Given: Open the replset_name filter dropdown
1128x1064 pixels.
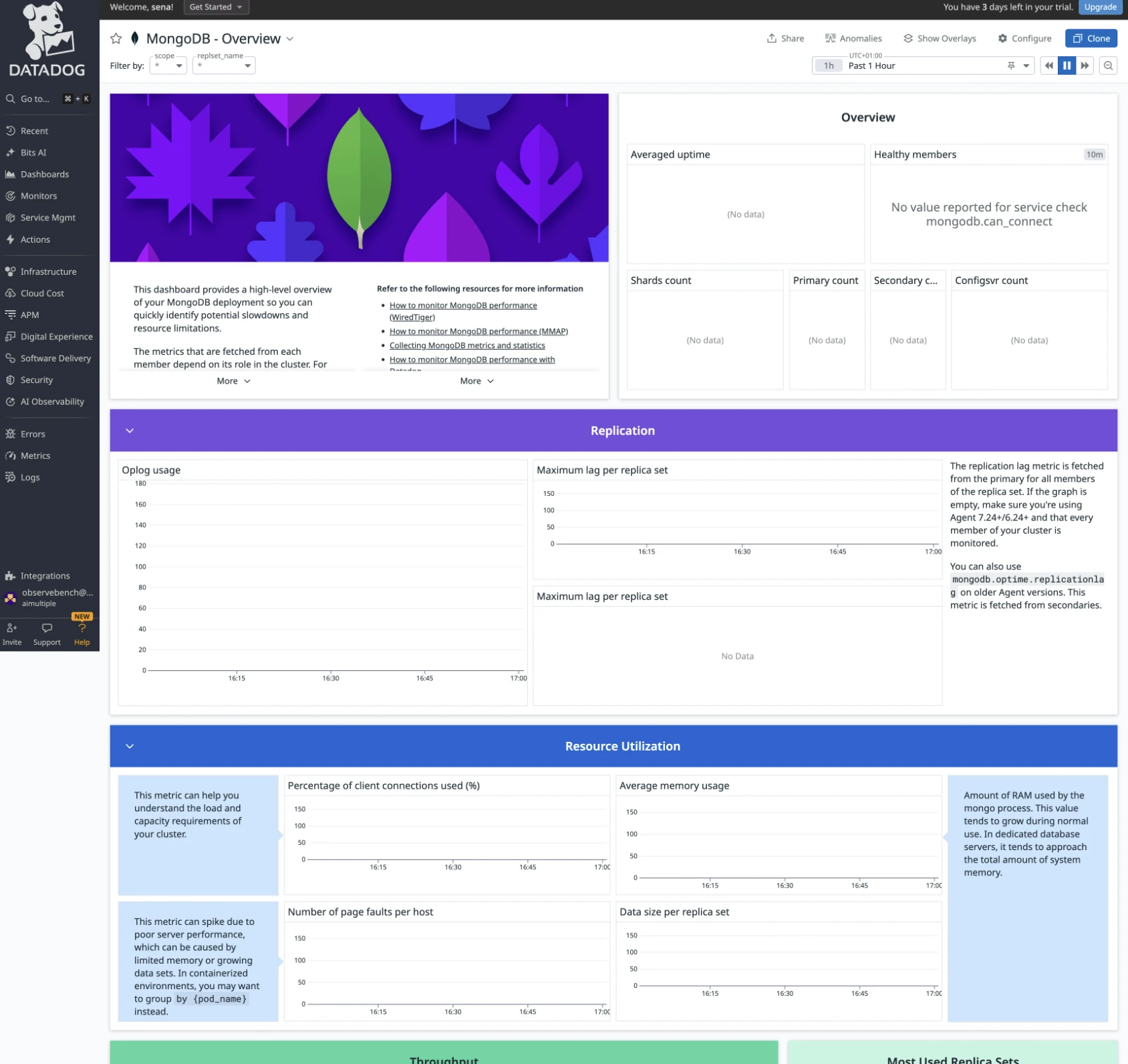Looking at the screenshot, I should pyautogui.click(x=224, y=65).
